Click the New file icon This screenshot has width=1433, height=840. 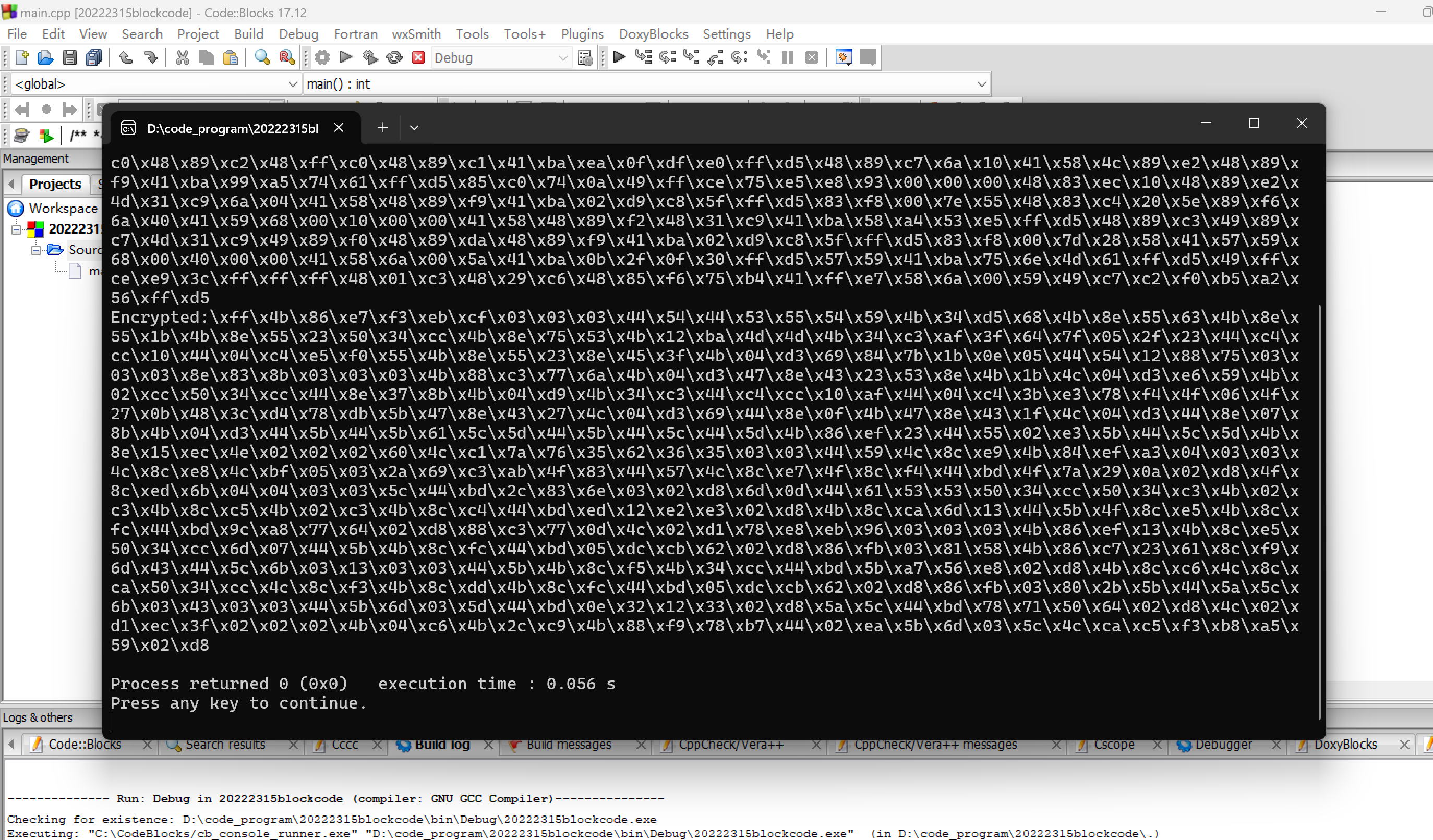[21, 57]
